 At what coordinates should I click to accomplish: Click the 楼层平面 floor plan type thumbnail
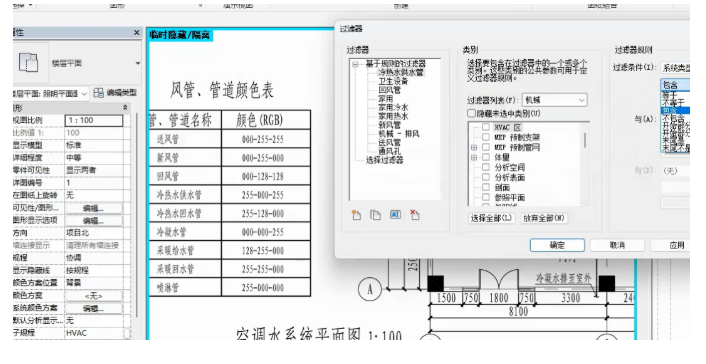28,63
